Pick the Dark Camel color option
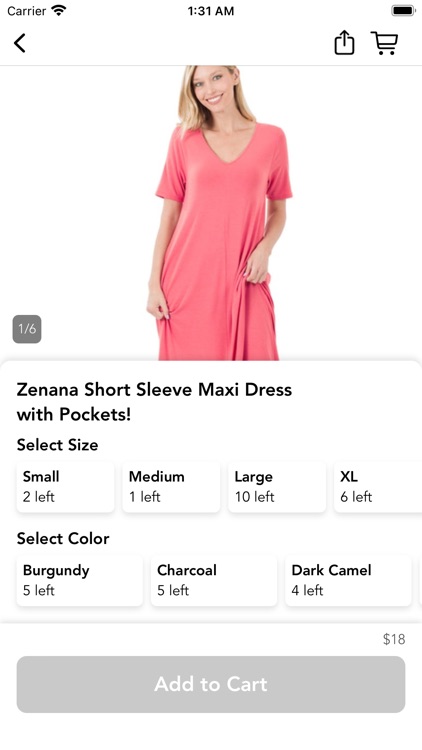Viewport: 422px width, 750px height. pyautogui.click(x=348, y=580)
